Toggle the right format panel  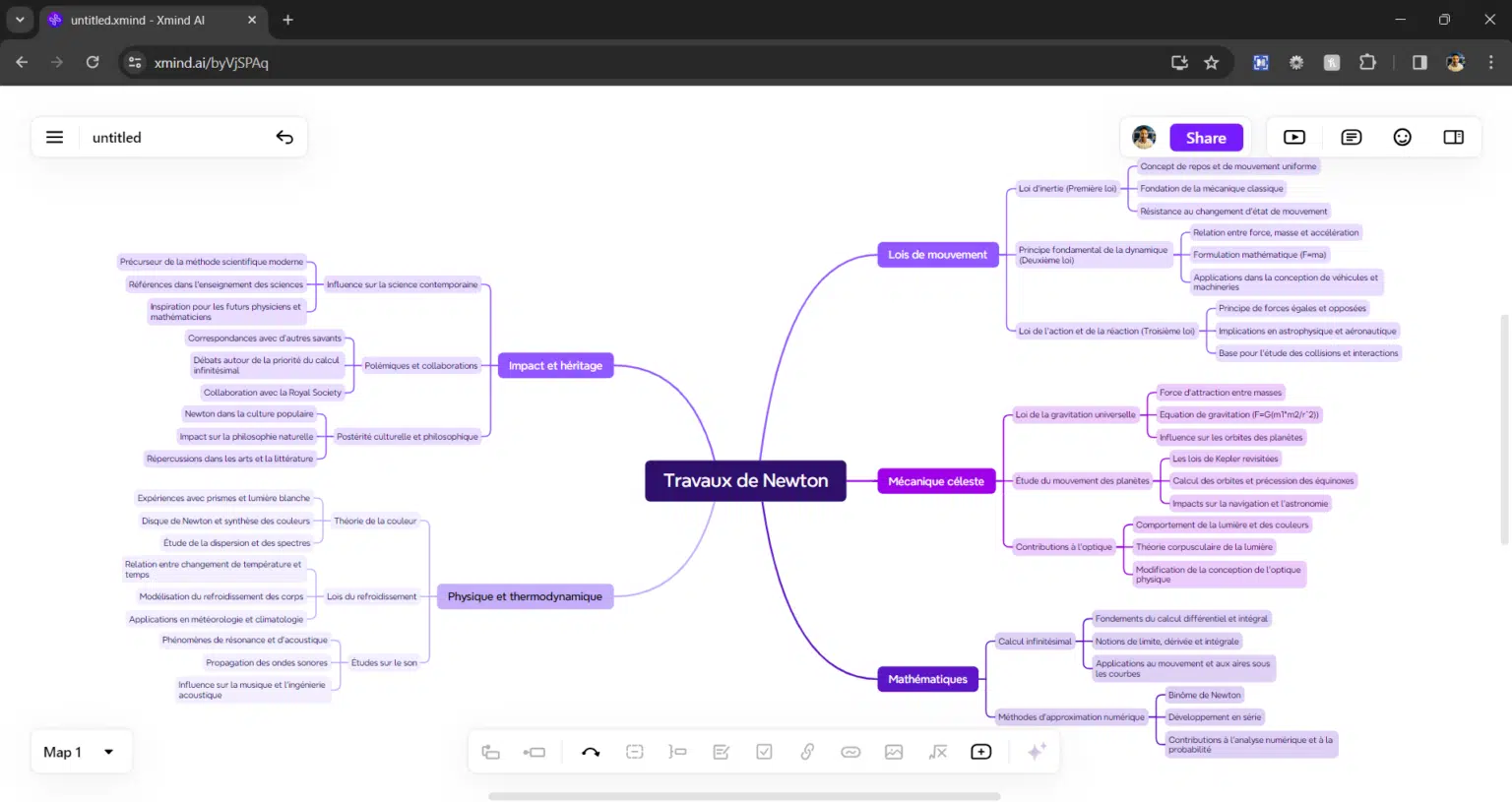pos(1453,138)
